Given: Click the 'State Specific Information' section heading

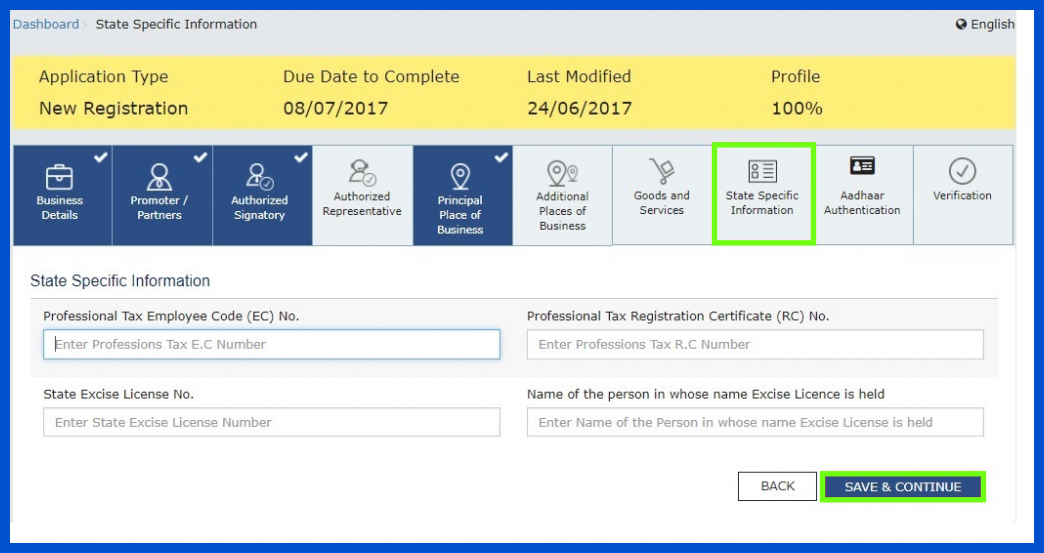Looking at the screenshot, I should click(x=120, y=281).
